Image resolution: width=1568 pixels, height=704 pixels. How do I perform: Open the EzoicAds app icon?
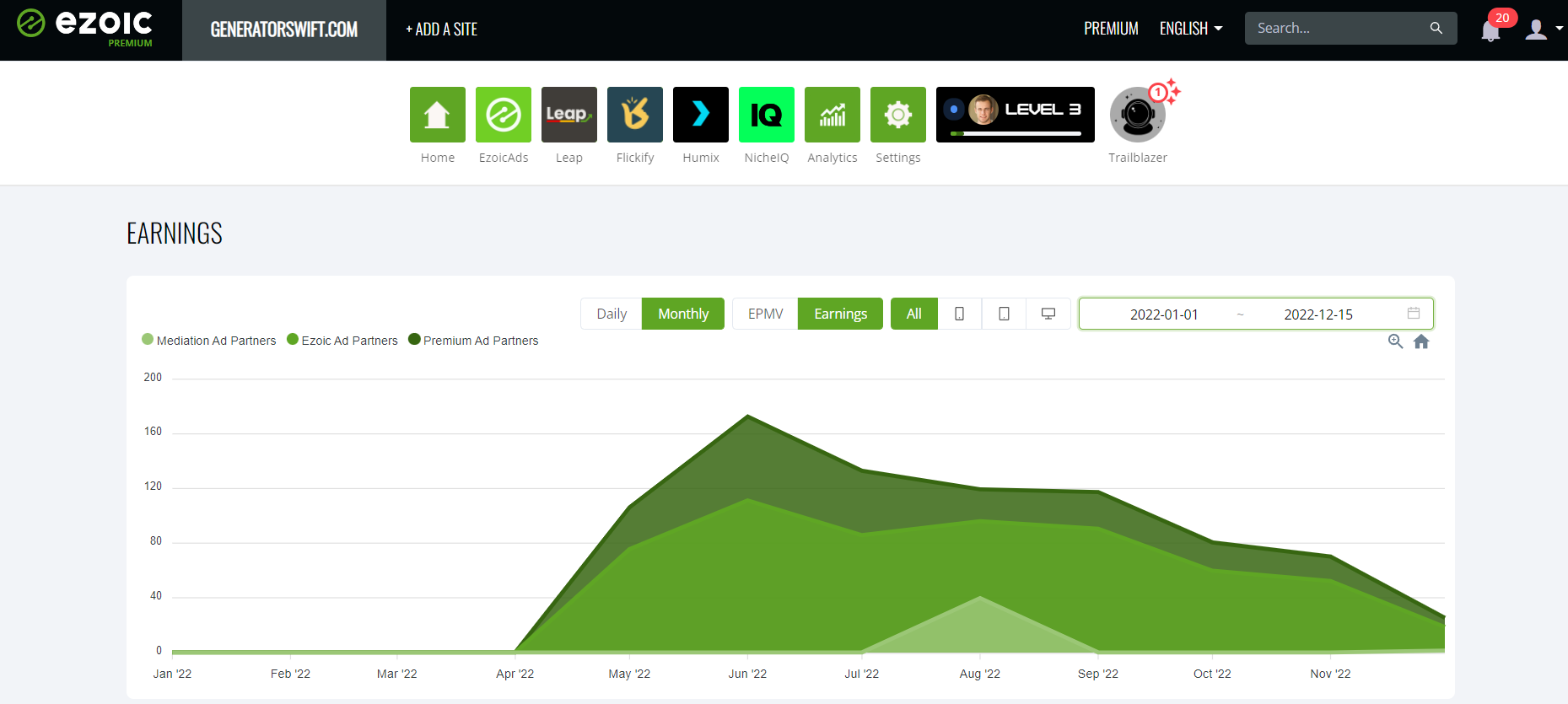pyautogui.click(x=504, y=115)
